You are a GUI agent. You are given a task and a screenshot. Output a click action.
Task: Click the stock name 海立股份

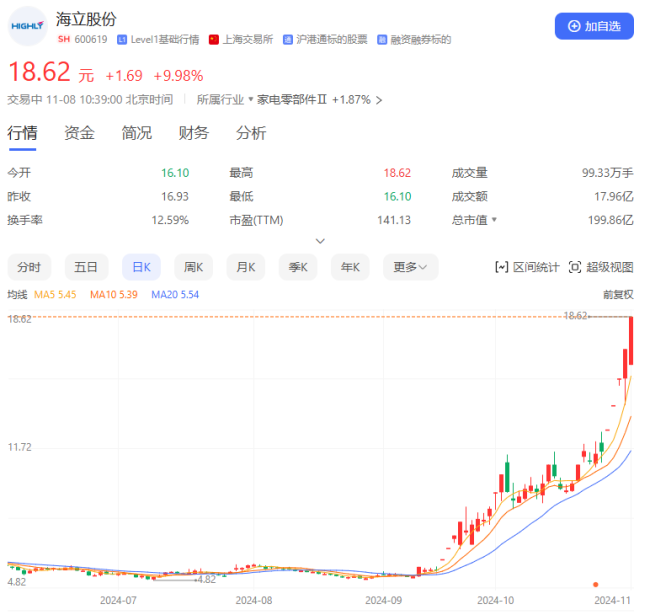pos(86,19)
